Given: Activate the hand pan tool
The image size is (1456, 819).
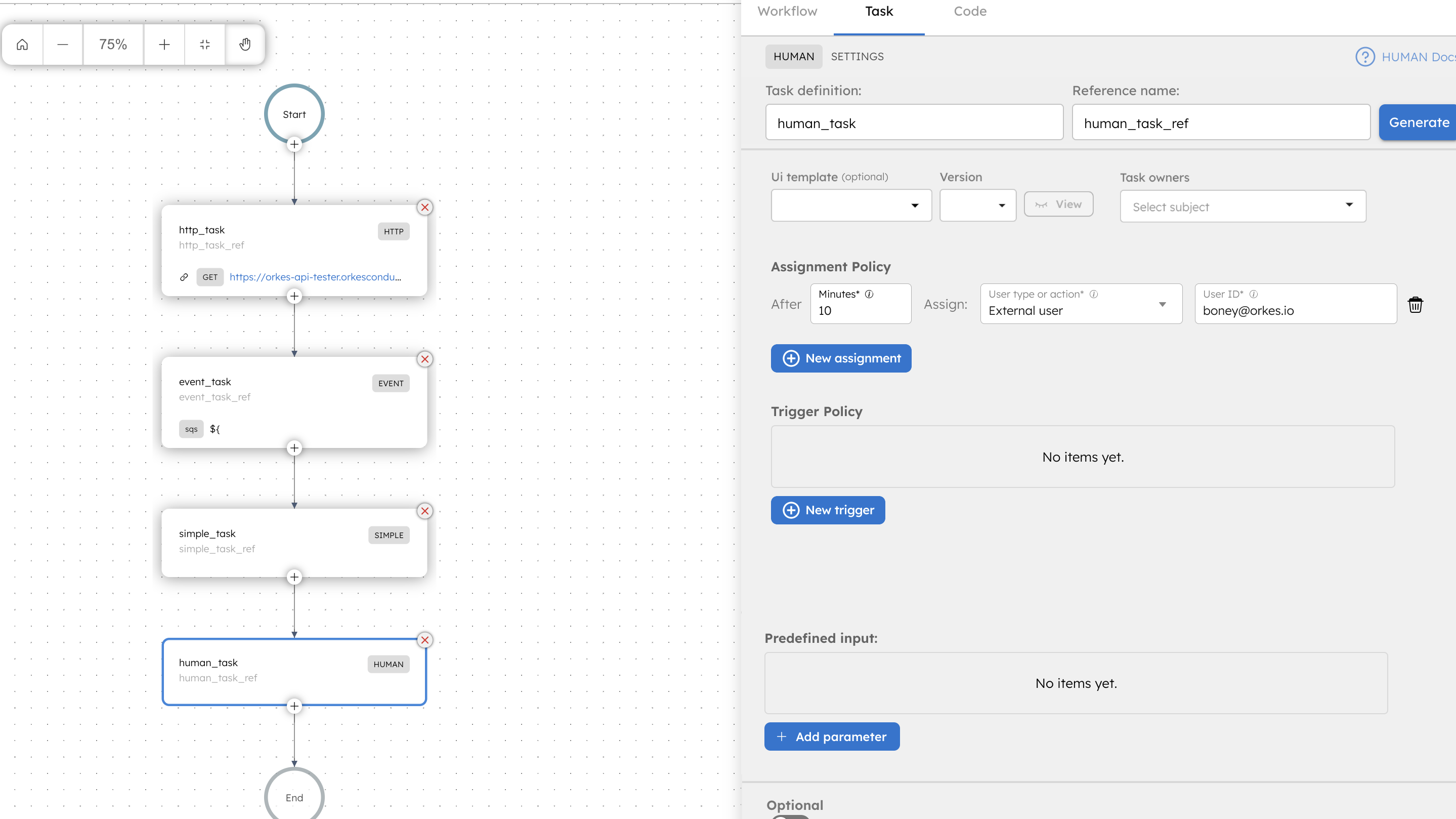Looking at the screenshot, I should 245,44.
